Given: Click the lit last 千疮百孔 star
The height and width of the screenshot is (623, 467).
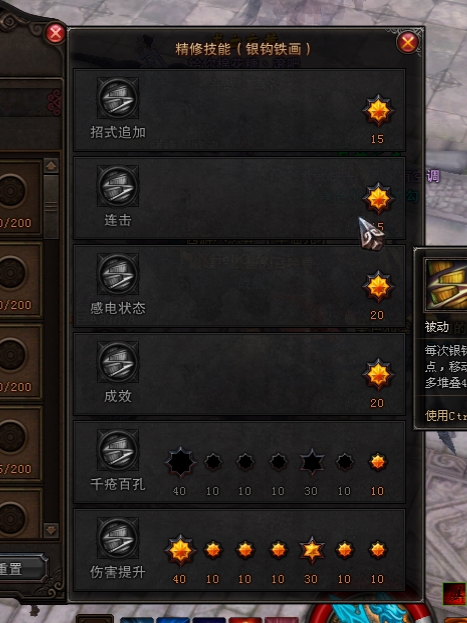Looking at the screenshot, I should [378, 462].
